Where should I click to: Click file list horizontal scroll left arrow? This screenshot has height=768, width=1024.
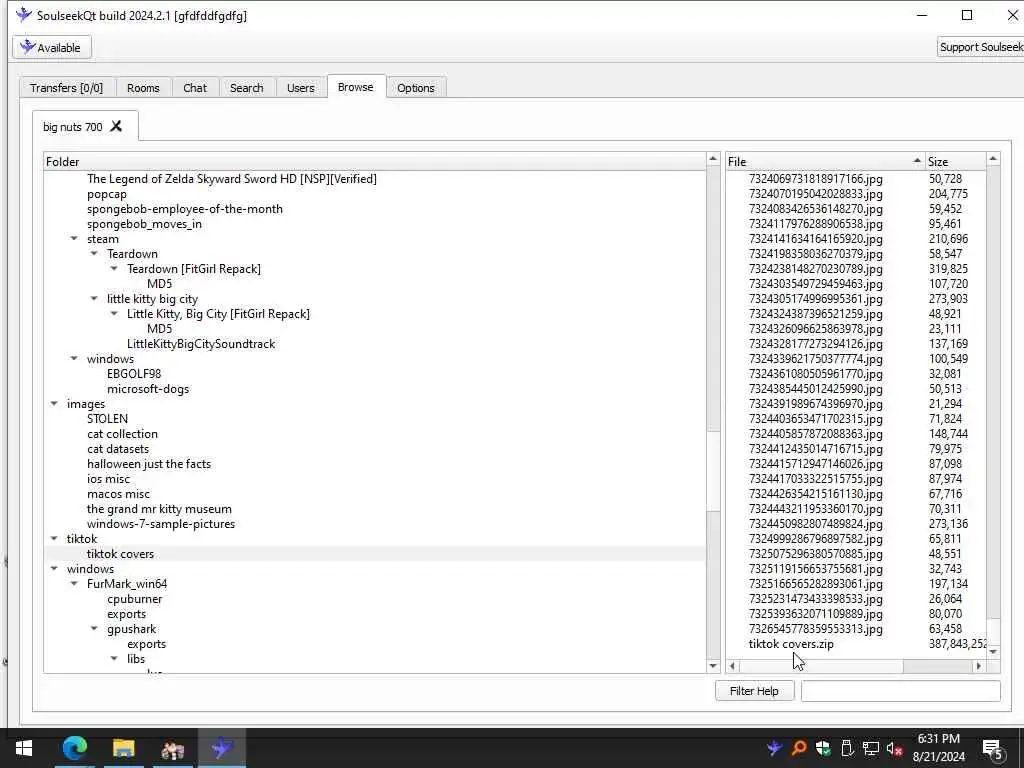tap(733, 666)
